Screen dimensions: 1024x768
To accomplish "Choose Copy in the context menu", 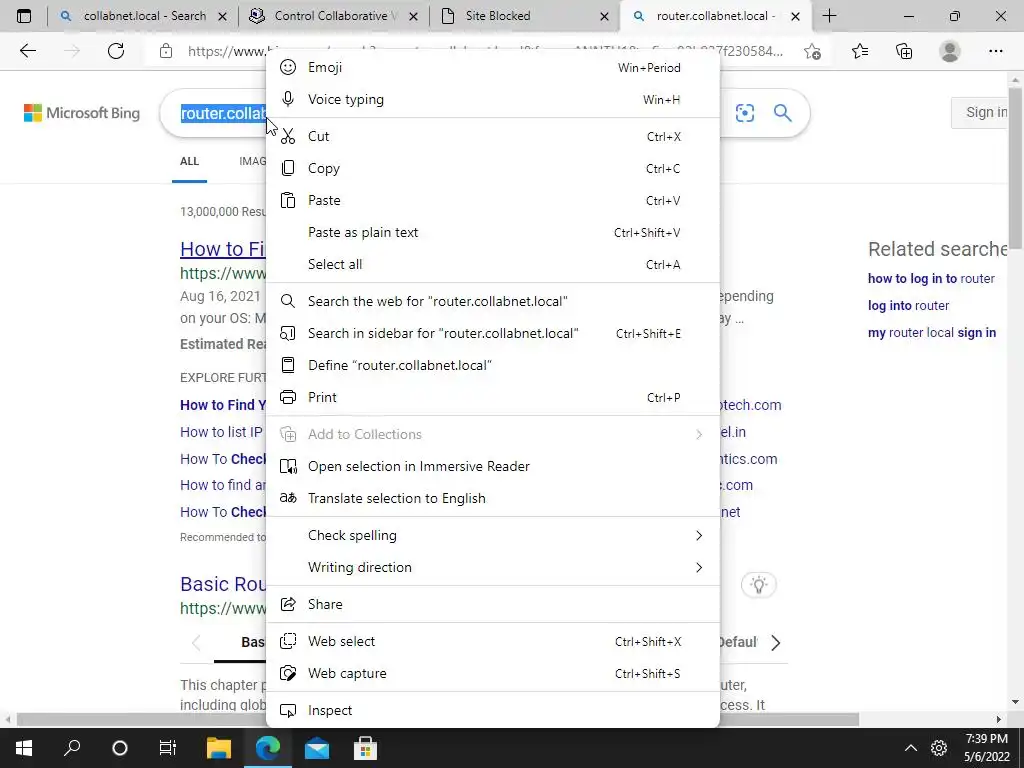I will [x=492, y=168].
